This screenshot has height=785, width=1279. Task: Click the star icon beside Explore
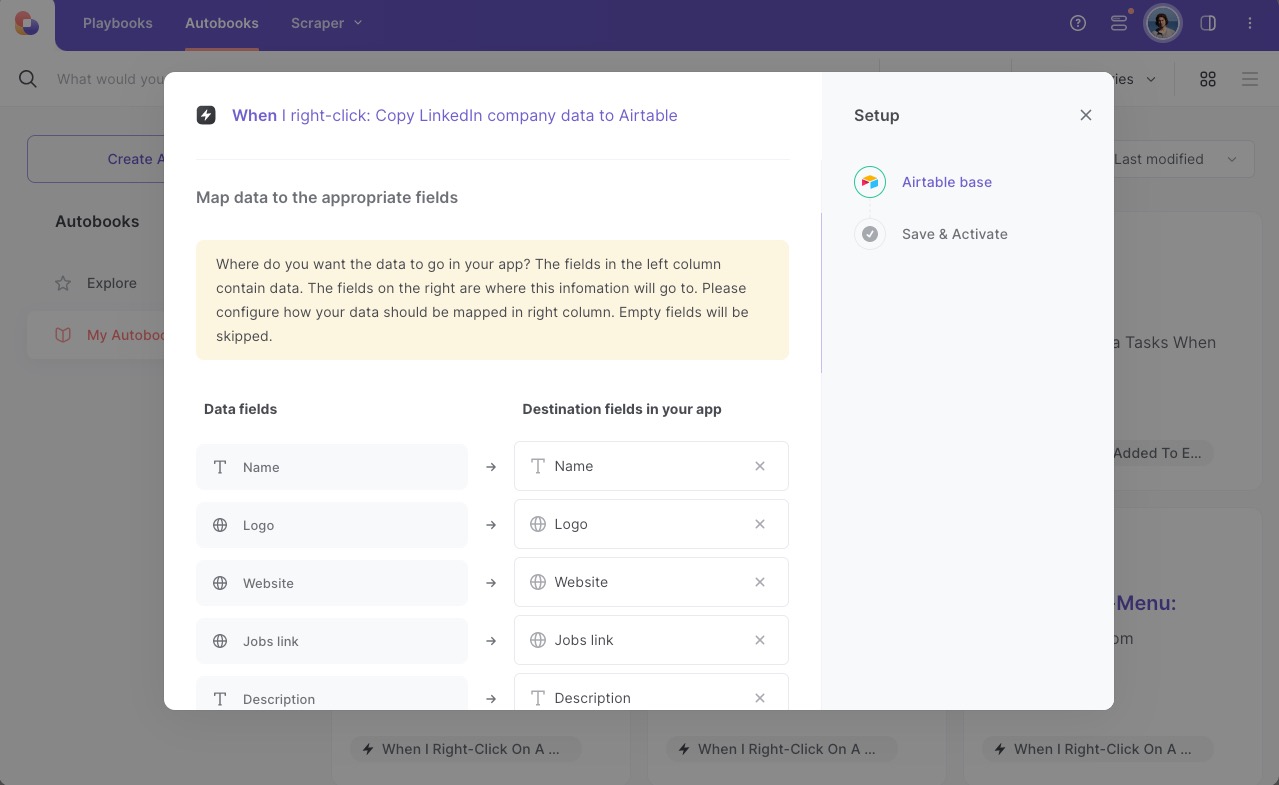[x=63, y=283]
